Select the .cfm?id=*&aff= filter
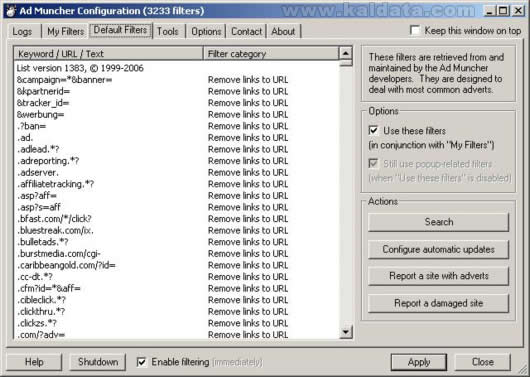 pos(176,288)
